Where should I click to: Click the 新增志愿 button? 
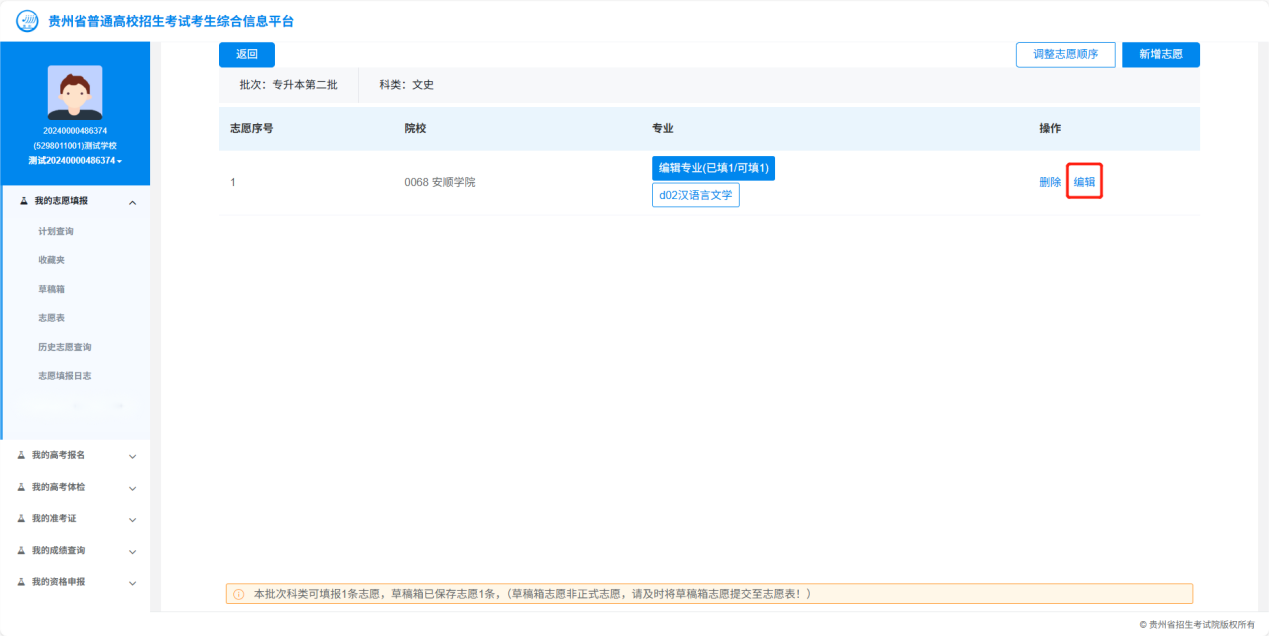click(1160, 54)
